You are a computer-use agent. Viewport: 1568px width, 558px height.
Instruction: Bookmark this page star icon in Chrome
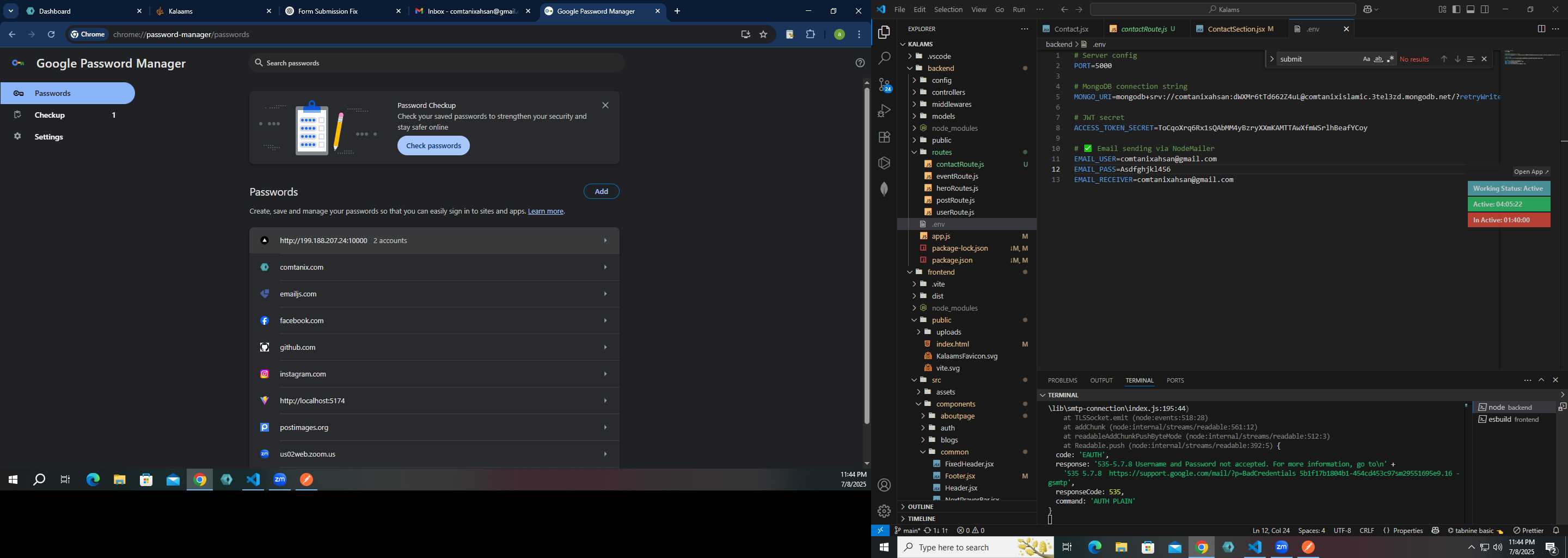763,35
